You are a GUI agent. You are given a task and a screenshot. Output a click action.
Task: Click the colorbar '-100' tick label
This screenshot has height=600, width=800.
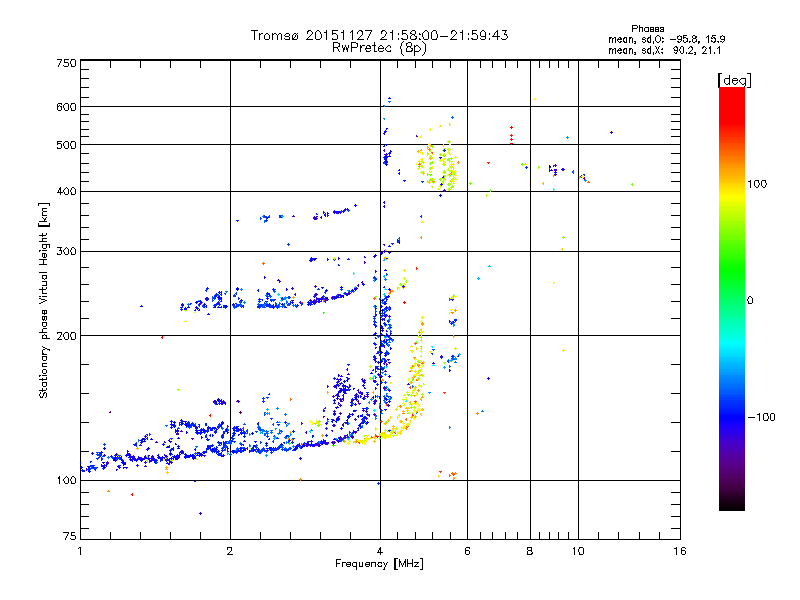point(761,417)
